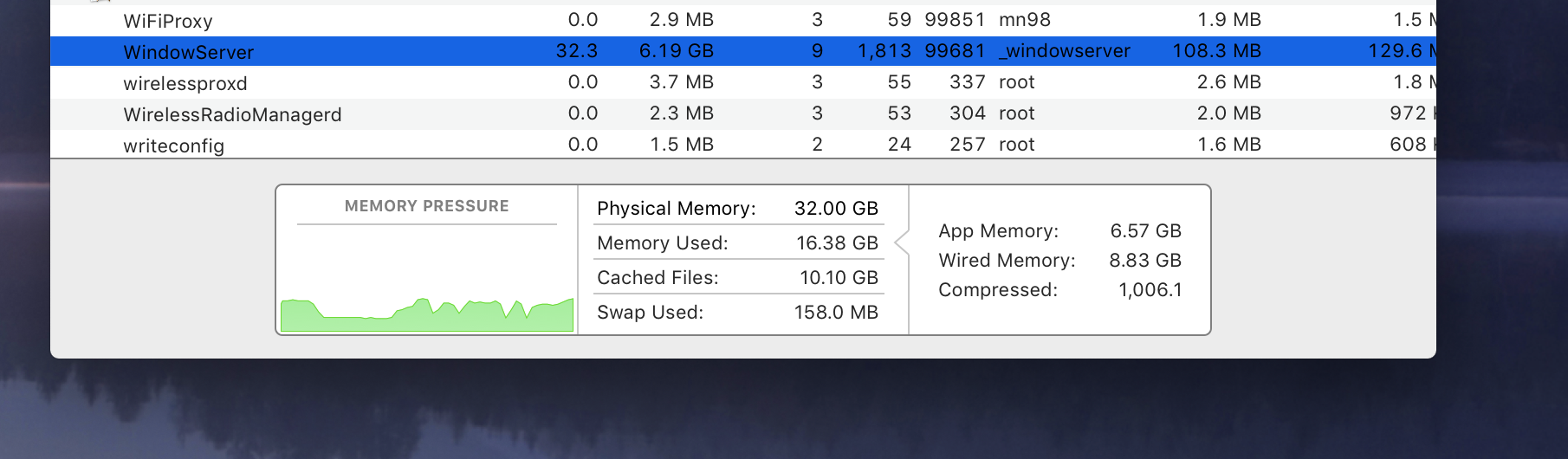Screen dimensions: 1568x459
Task: Click the Compressed memory label
Action: 998,290
